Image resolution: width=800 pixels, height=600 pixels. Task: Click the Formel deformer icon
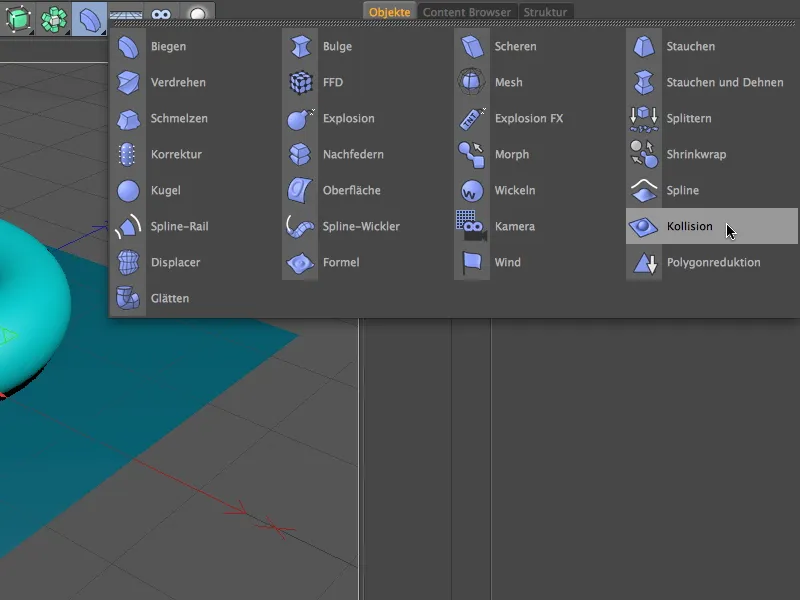click(x=300, y=263)
